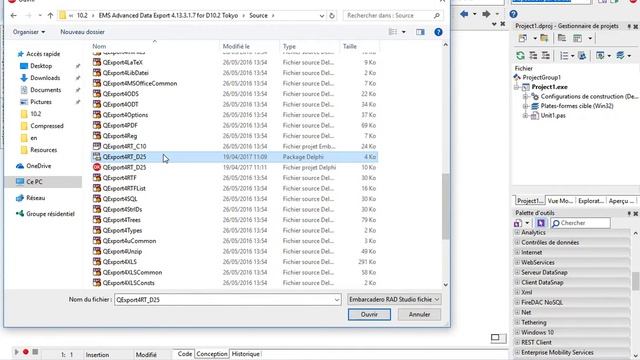Expand Unit1.pas node
This screenshot has width=640, height=360.
click(x=525, y=116)
